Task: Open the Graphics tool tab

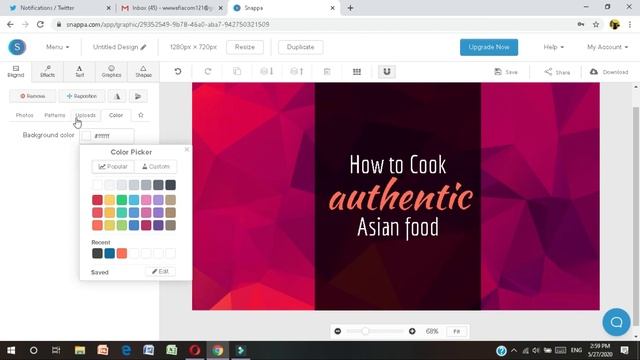Action: click(111, 71)
